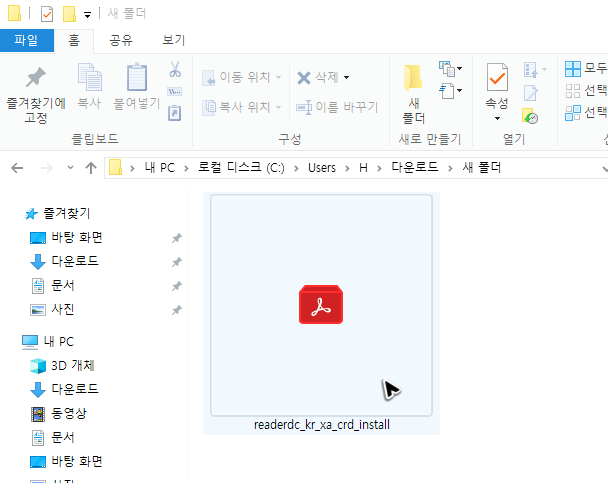
Task: Click 모두 선택 select all icon
Action: (573, 69)
